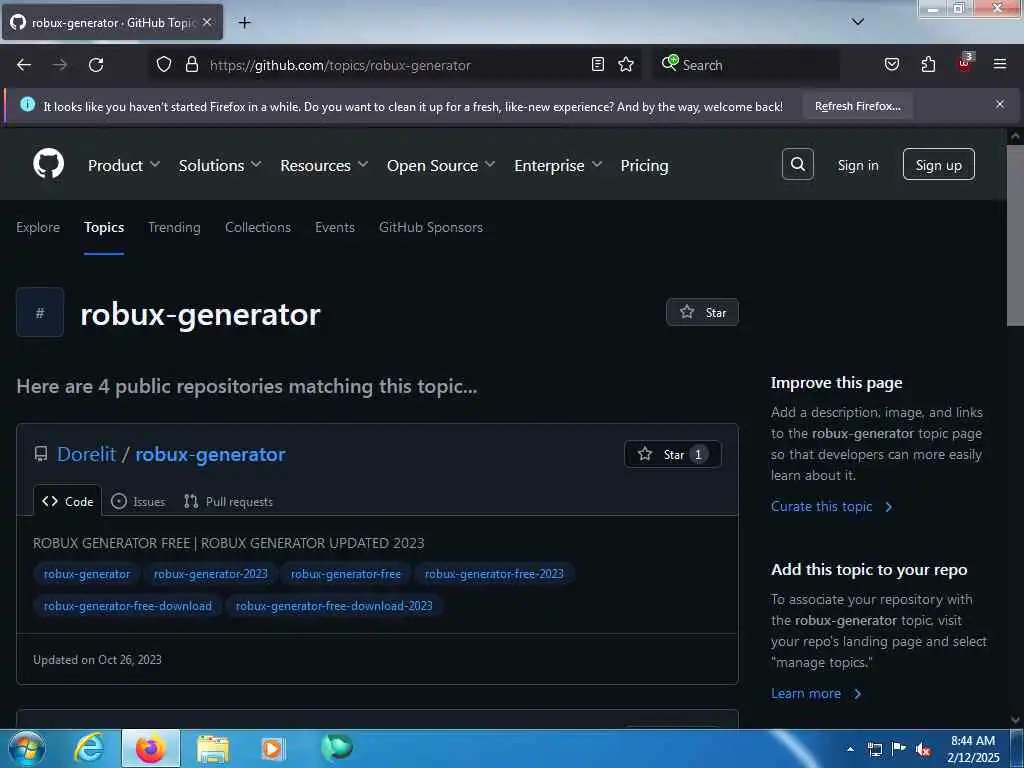The width and height of the screenshot is (1024, 768).
Task: Focus the Firefox address bar URL
Action: (340, 65)
